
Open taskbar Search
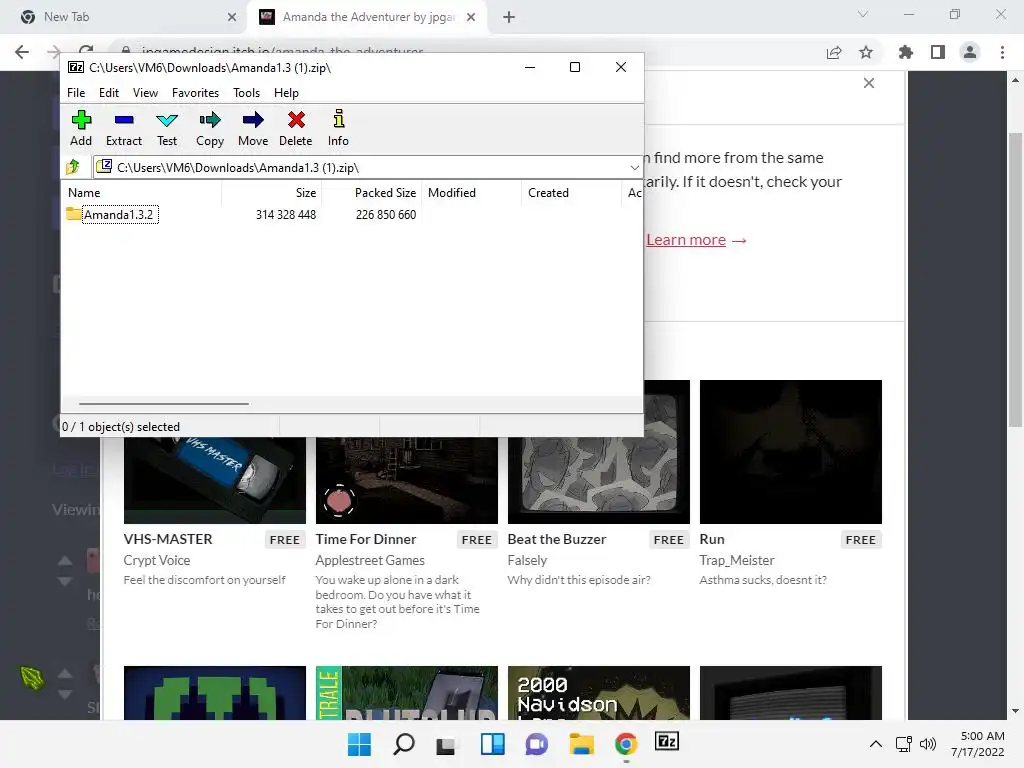(404, 744)
